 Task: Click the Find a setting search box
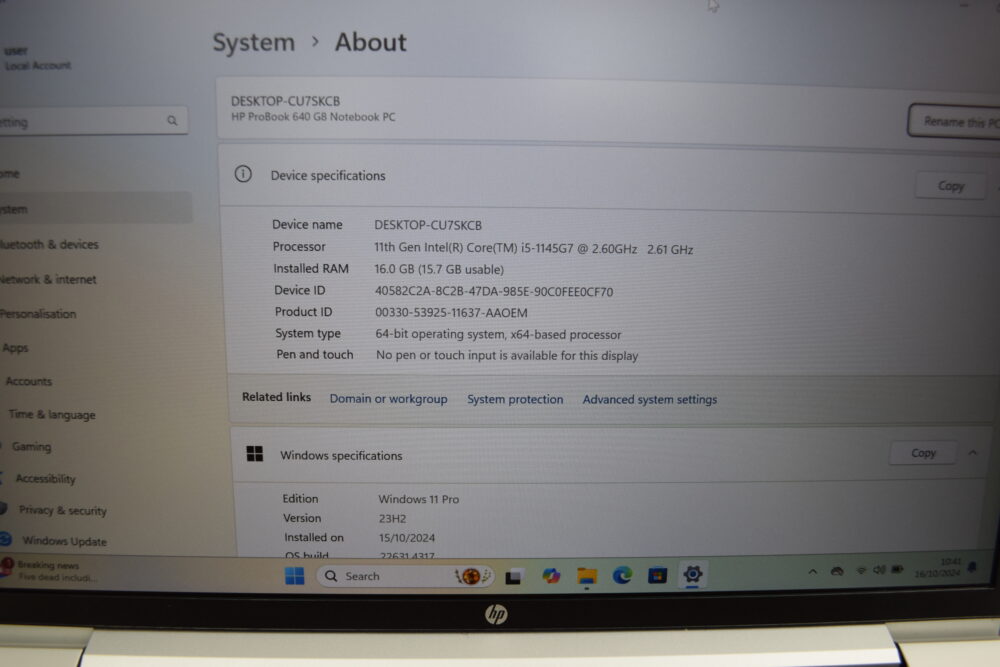pos(94,121)
